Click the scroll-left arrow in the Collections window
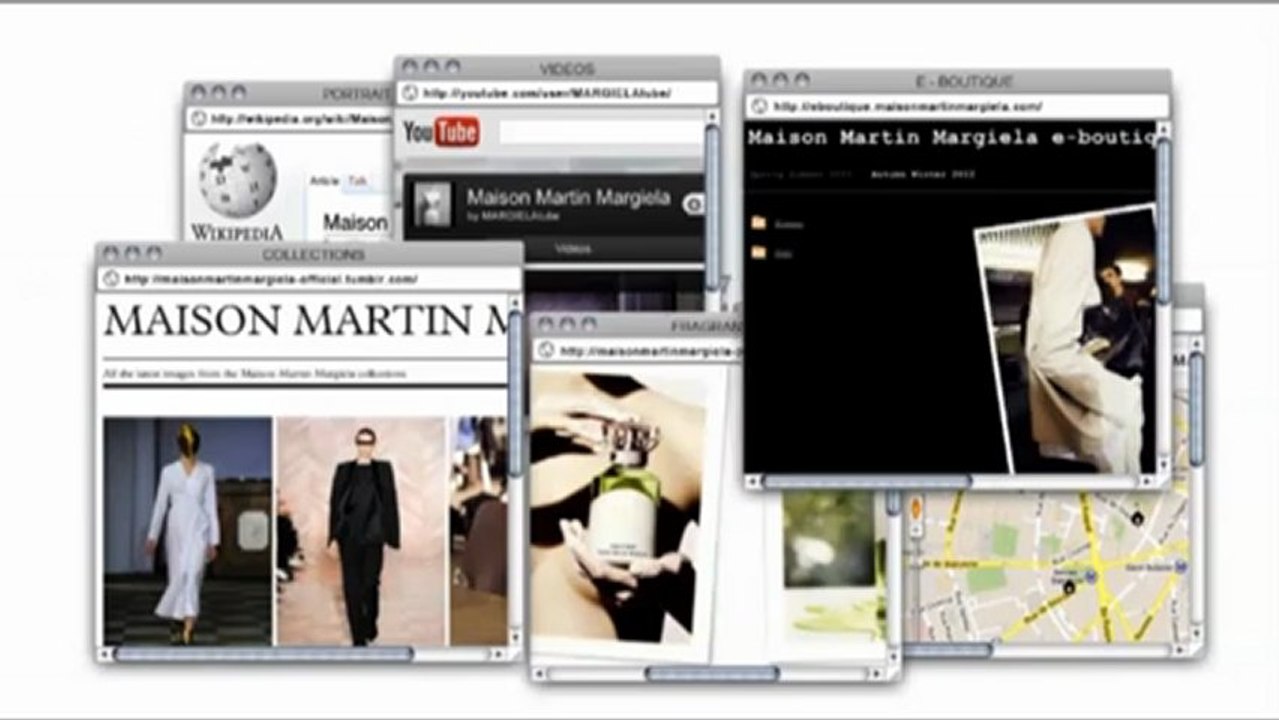 point(105,655)
